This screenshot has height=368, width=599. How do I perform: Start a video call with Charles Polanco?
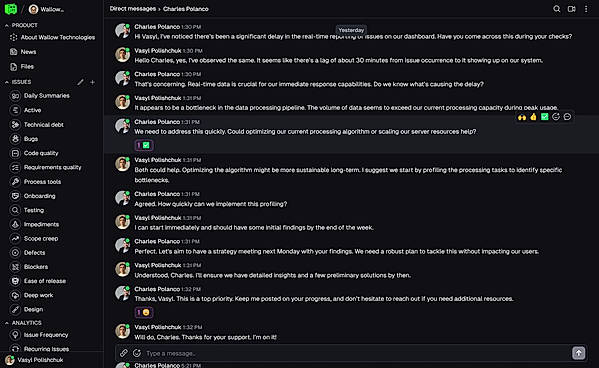(x=571, y=9)
